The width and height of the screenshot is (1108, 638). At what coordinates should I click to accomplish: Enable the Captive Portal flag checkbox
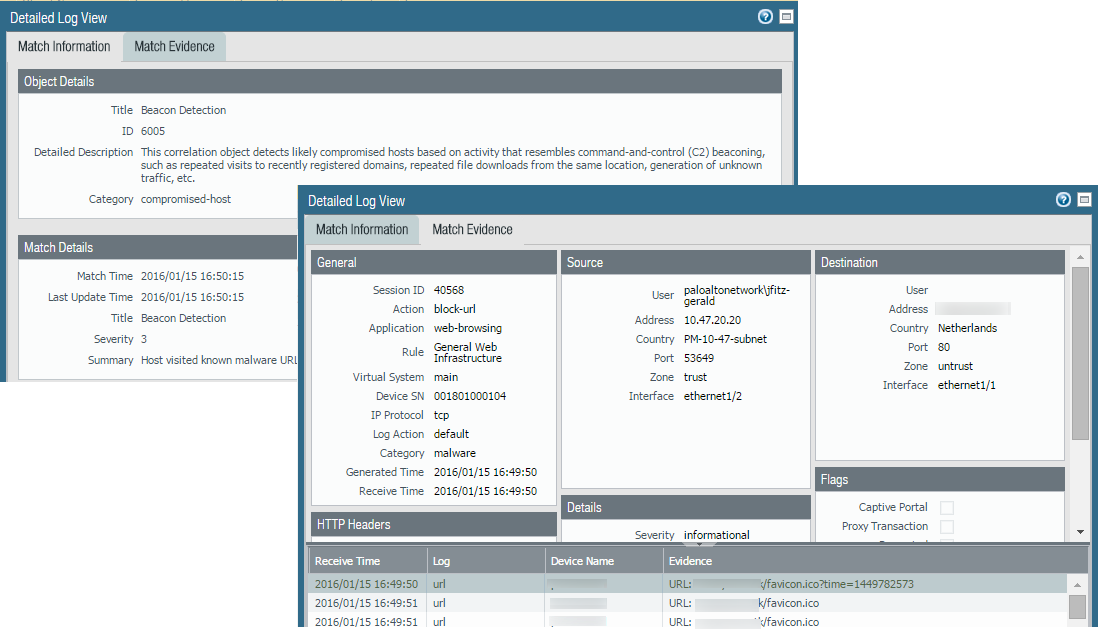[946, 508]
